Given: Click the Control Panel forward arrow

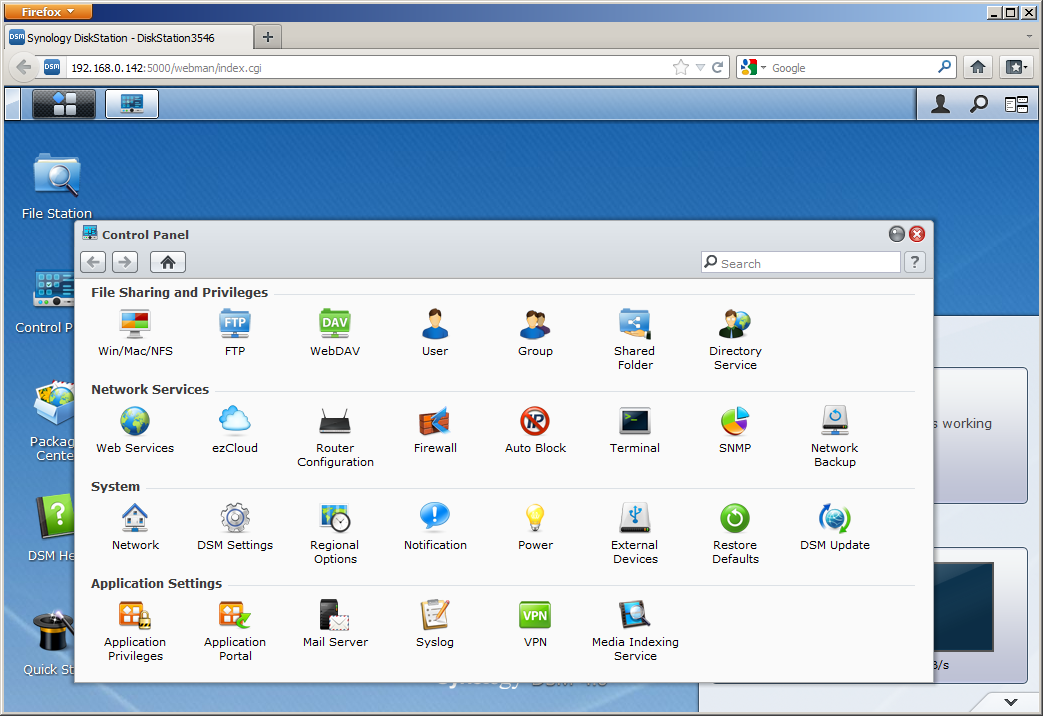Looking at the screenshot, I should click(125, 262).
